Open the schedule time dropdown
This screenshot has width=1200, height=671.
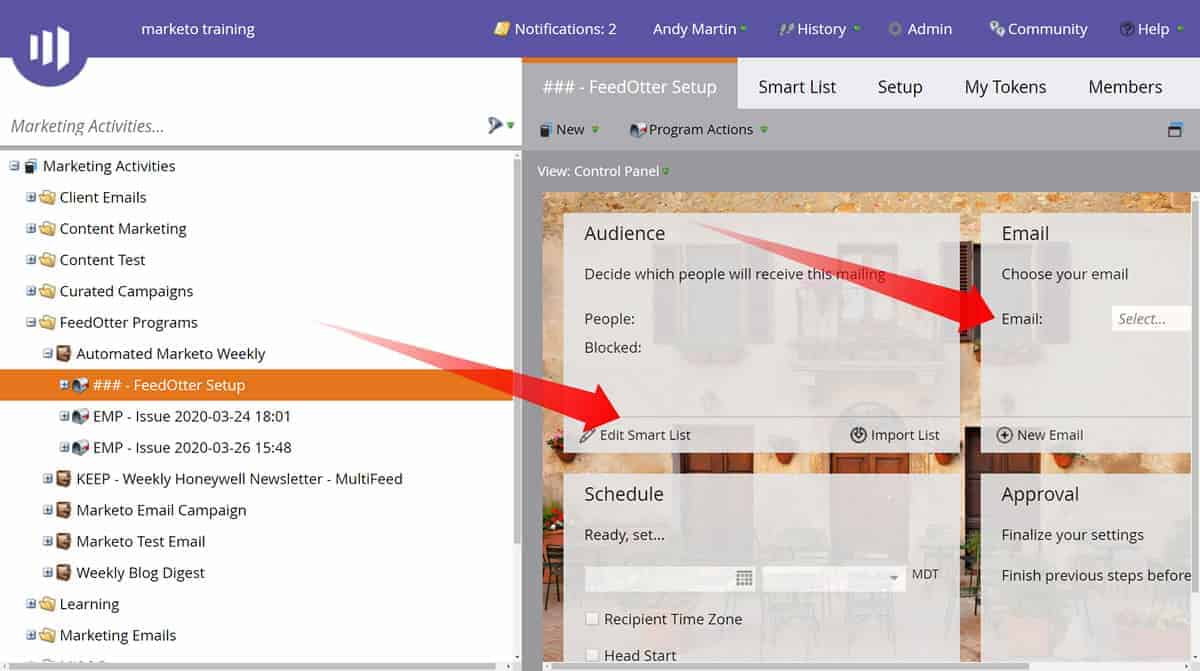tap(893, 578)
